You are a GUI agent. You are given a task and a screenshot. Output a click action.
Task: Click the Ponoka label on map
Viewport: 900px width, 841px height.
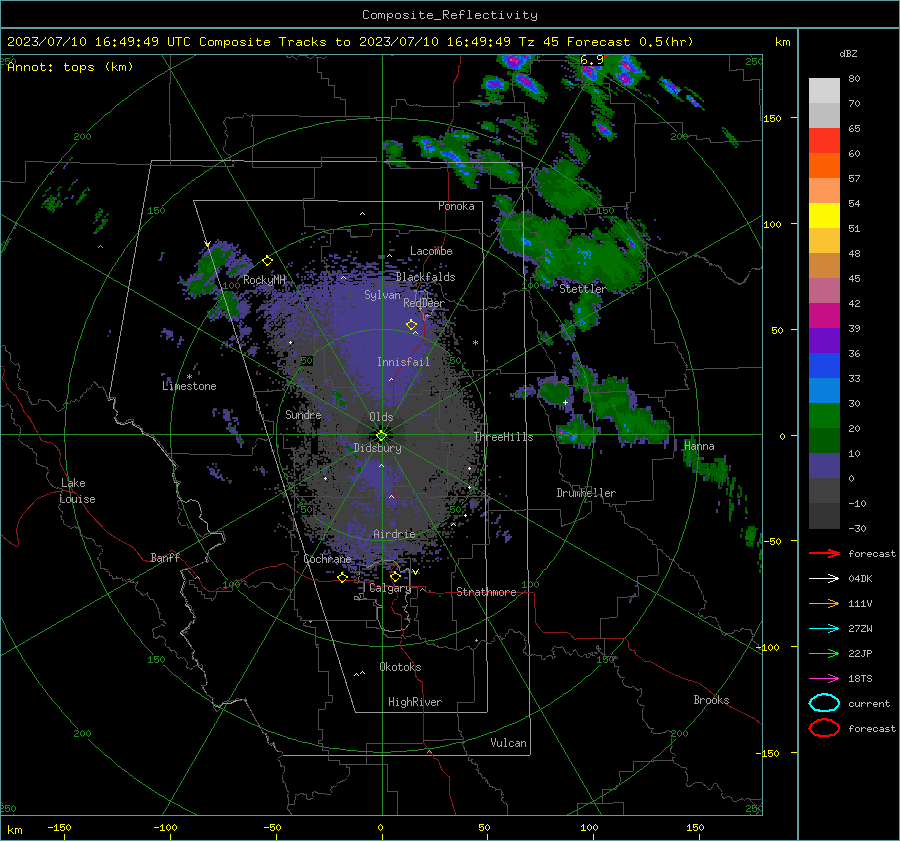[x=456, y=206]
